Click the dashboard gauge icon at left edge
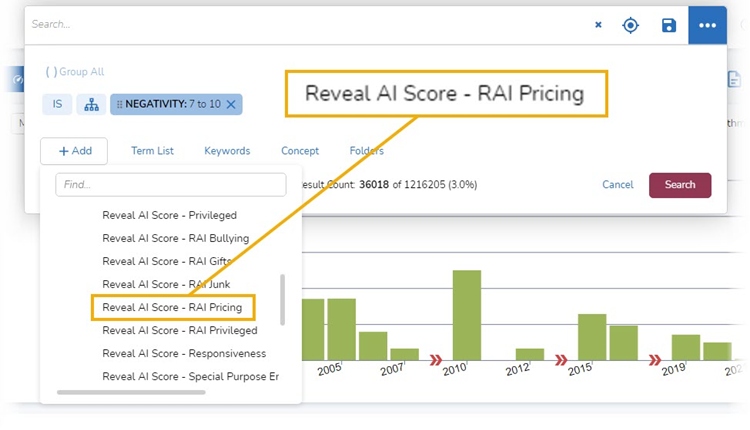The image size is (750, 430). (18, 79)
